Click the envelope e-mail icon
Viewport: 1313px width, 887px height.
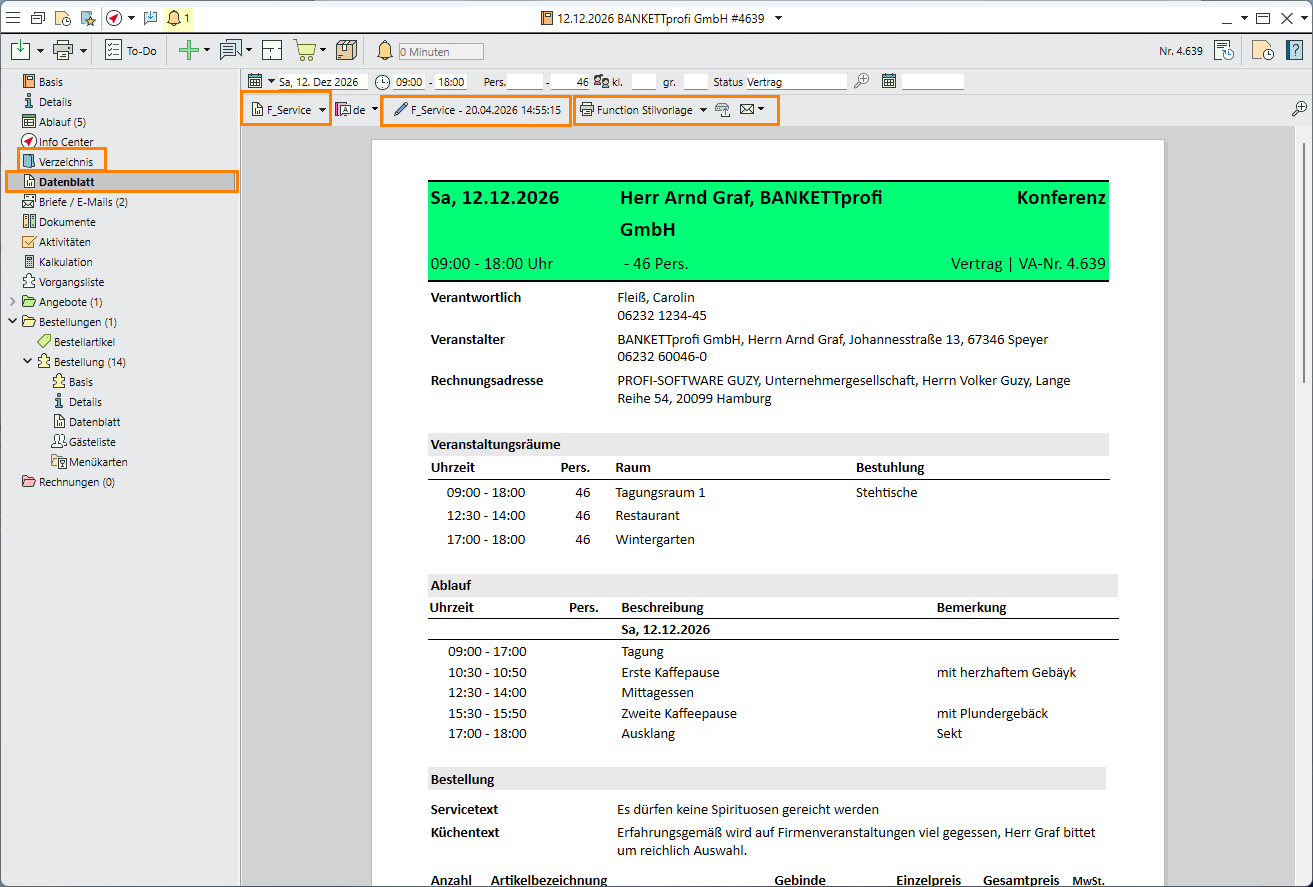click(x=747, y=110)
